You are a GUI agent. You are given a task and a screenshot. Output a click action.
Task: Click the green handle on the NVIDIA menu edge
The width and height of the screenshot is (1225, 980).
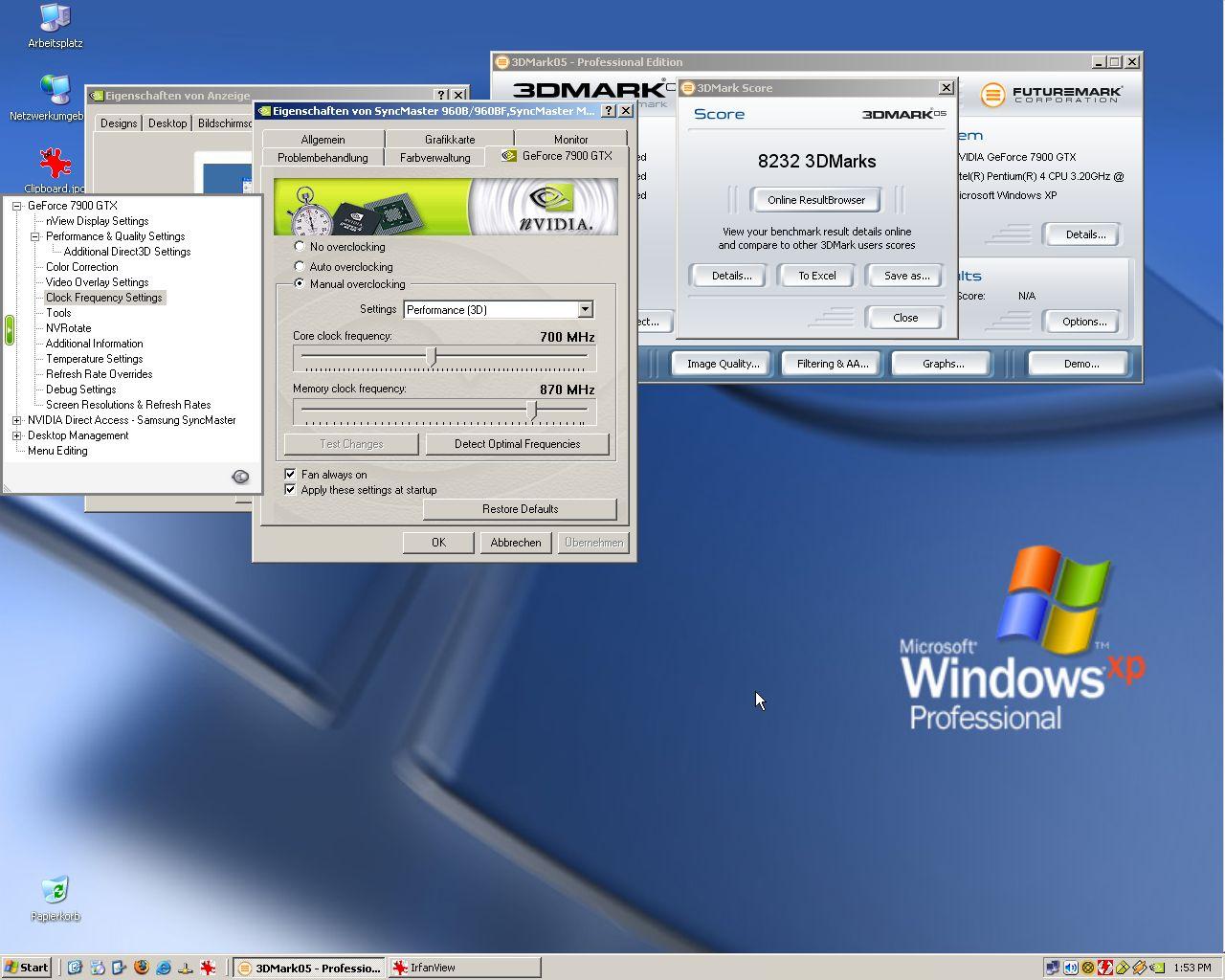9,330
